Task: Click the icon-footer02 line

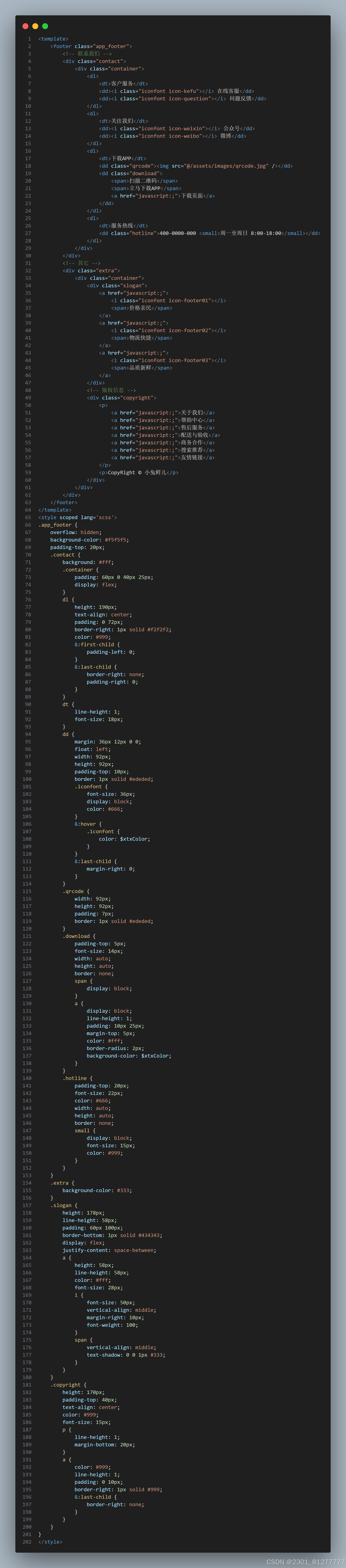Action: 169,331
